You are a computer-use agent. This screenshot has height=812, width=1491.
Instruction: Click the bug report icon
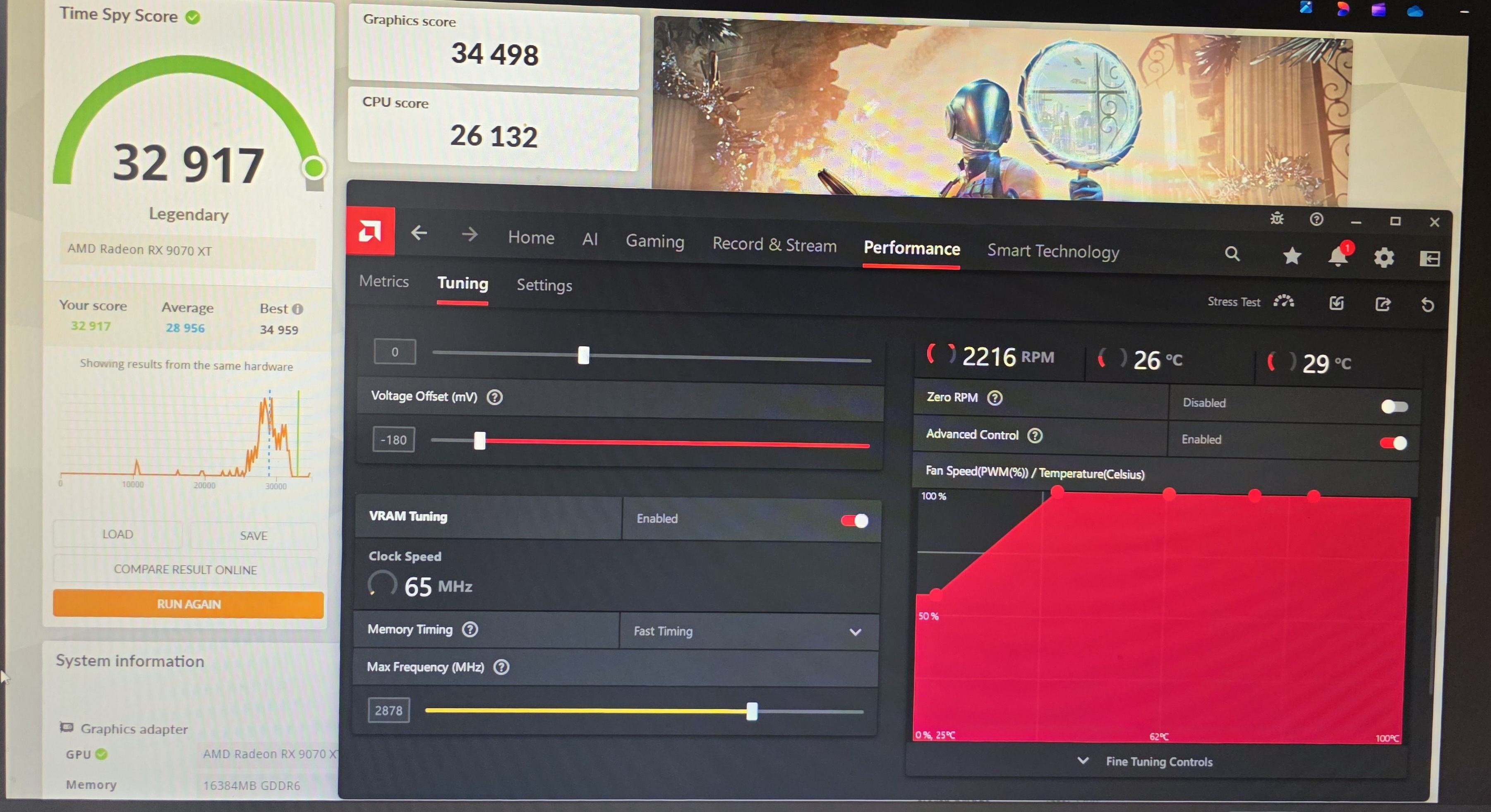click(1277, 219)
